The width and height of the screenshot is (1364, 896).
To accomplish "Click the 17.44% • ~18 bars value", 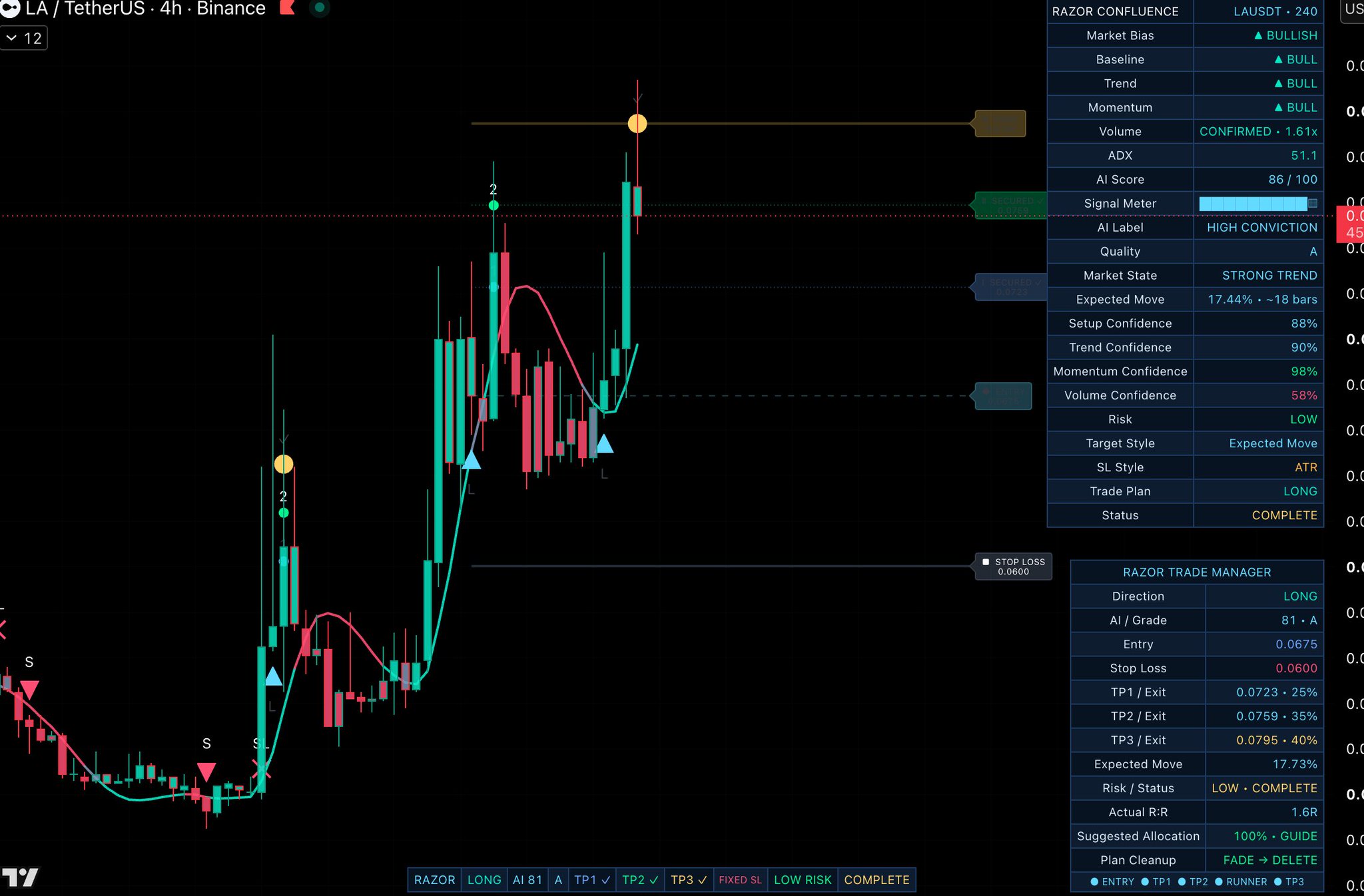I will (x=1263, y=299).
